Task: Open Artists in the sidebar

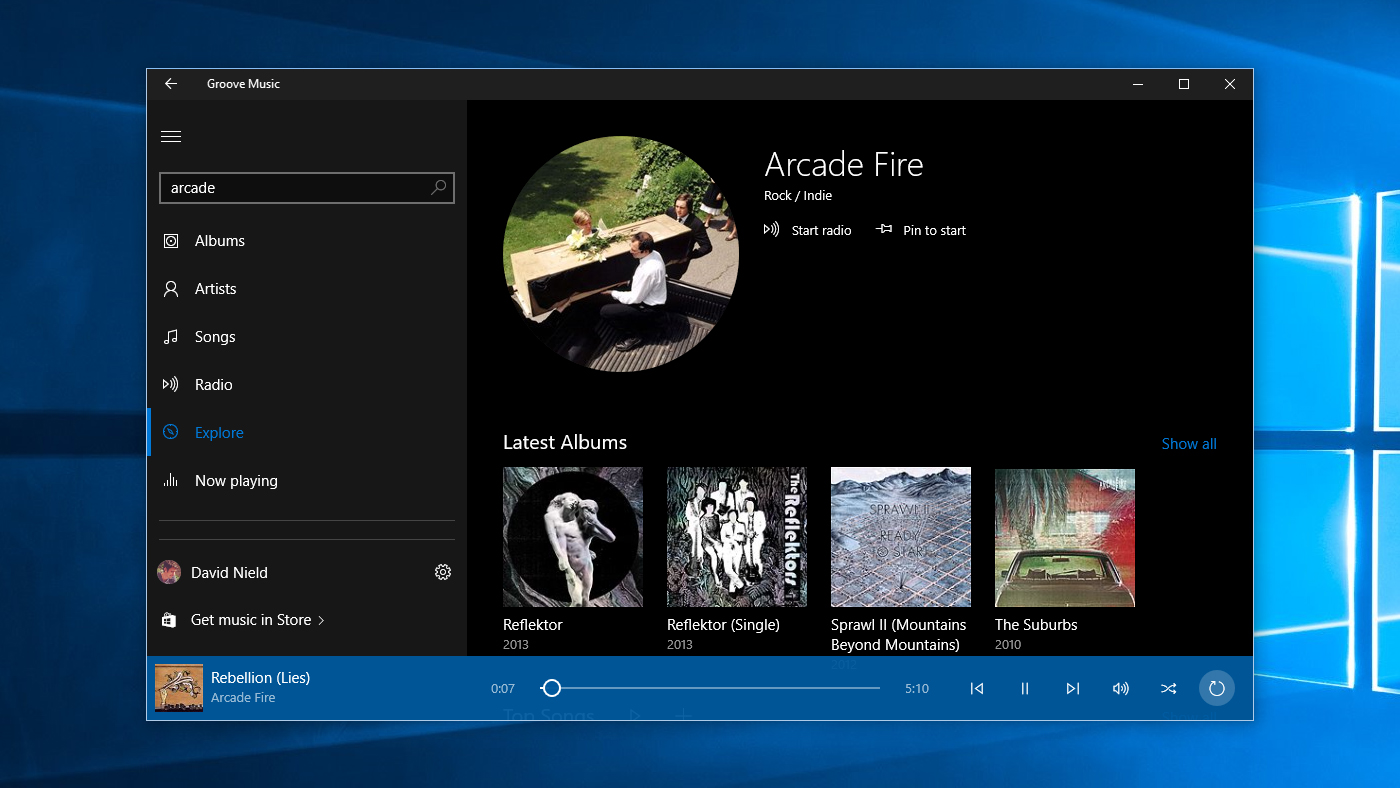Action: click(x=307, y=289)
